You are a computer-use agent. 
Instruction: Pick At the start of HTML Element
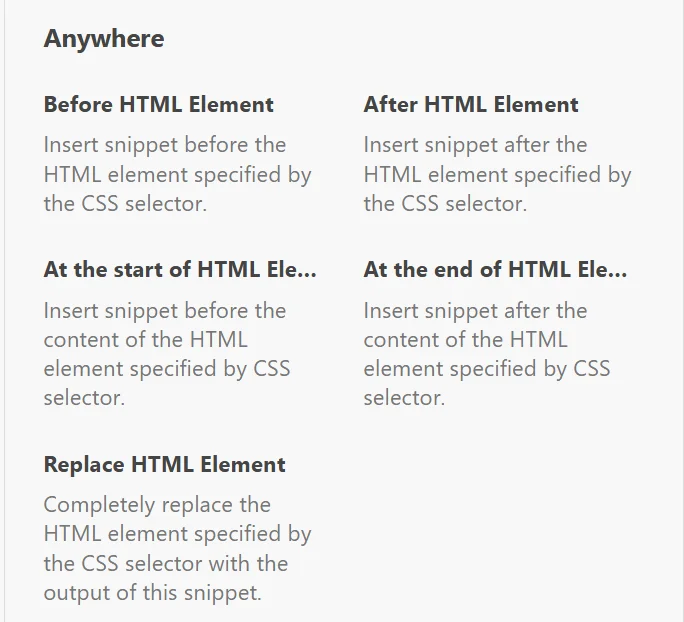180,270
